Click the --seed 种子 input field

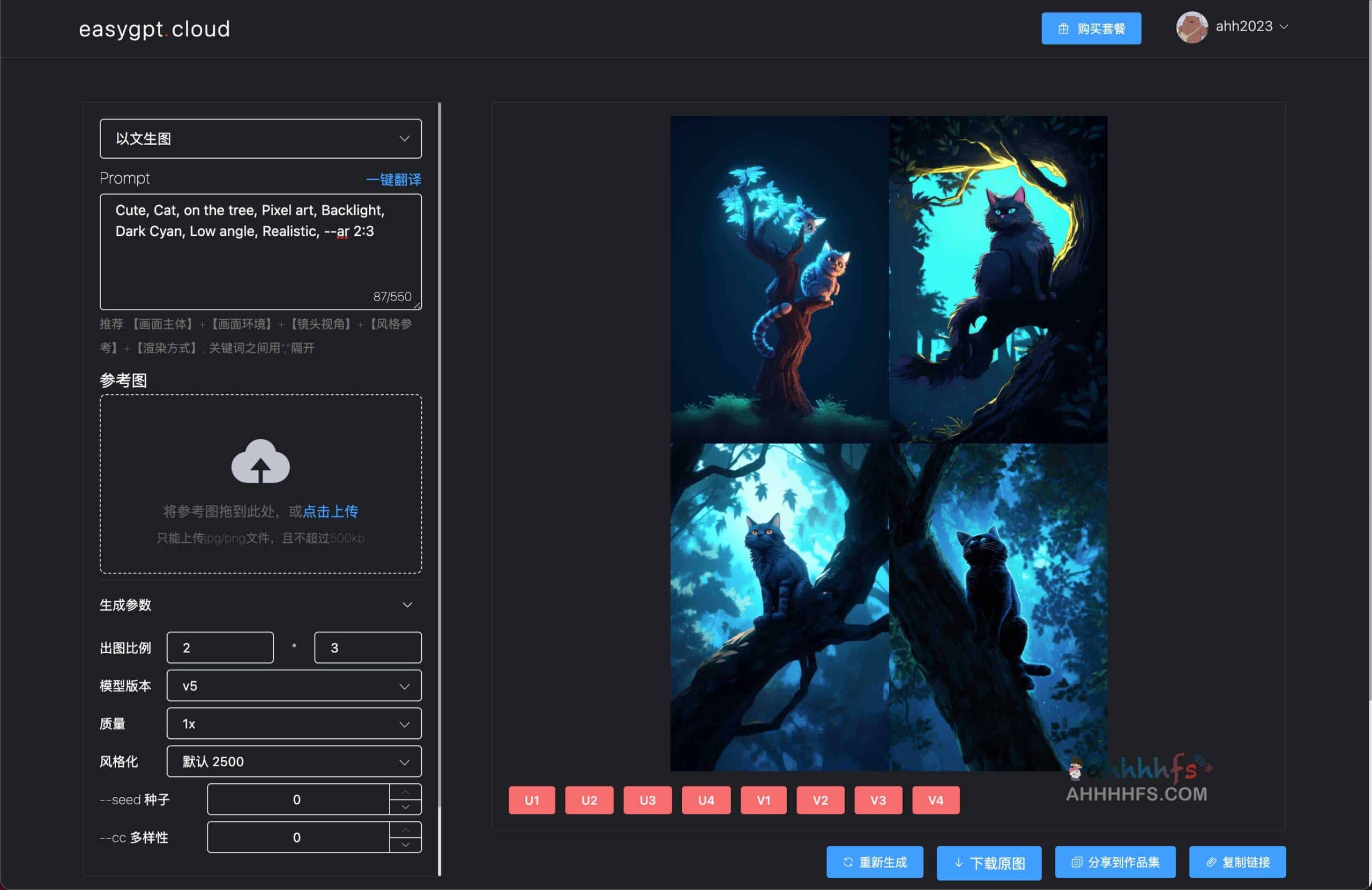pos(297,799)
